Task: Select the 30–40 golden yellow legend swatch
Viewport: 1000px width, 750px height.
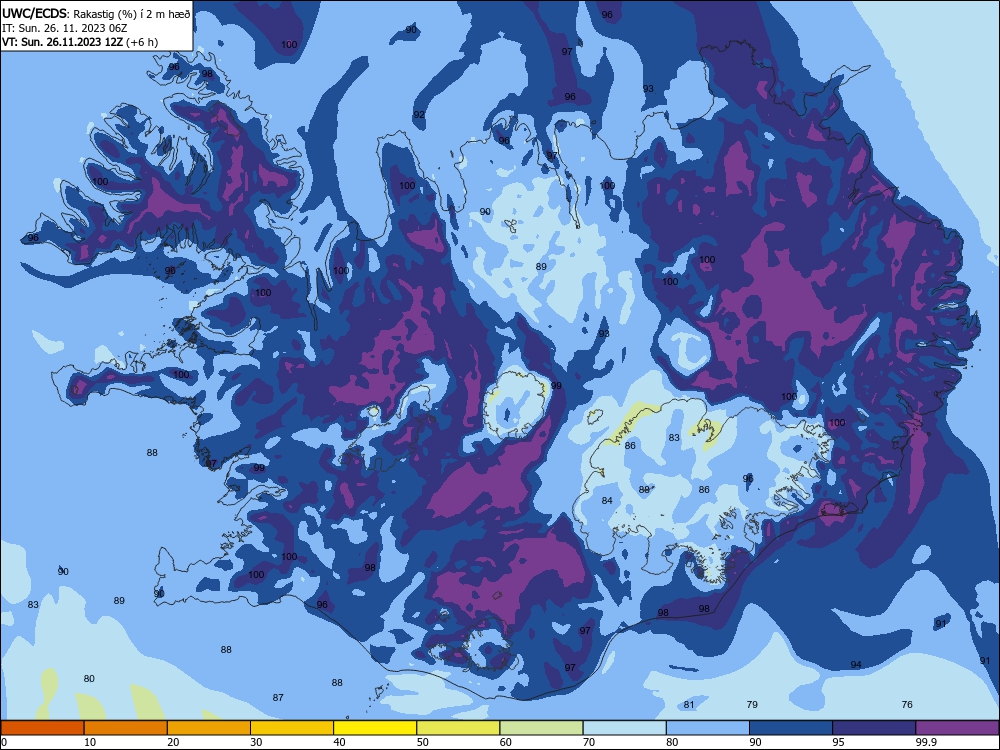Action: [x=292, y=728]
